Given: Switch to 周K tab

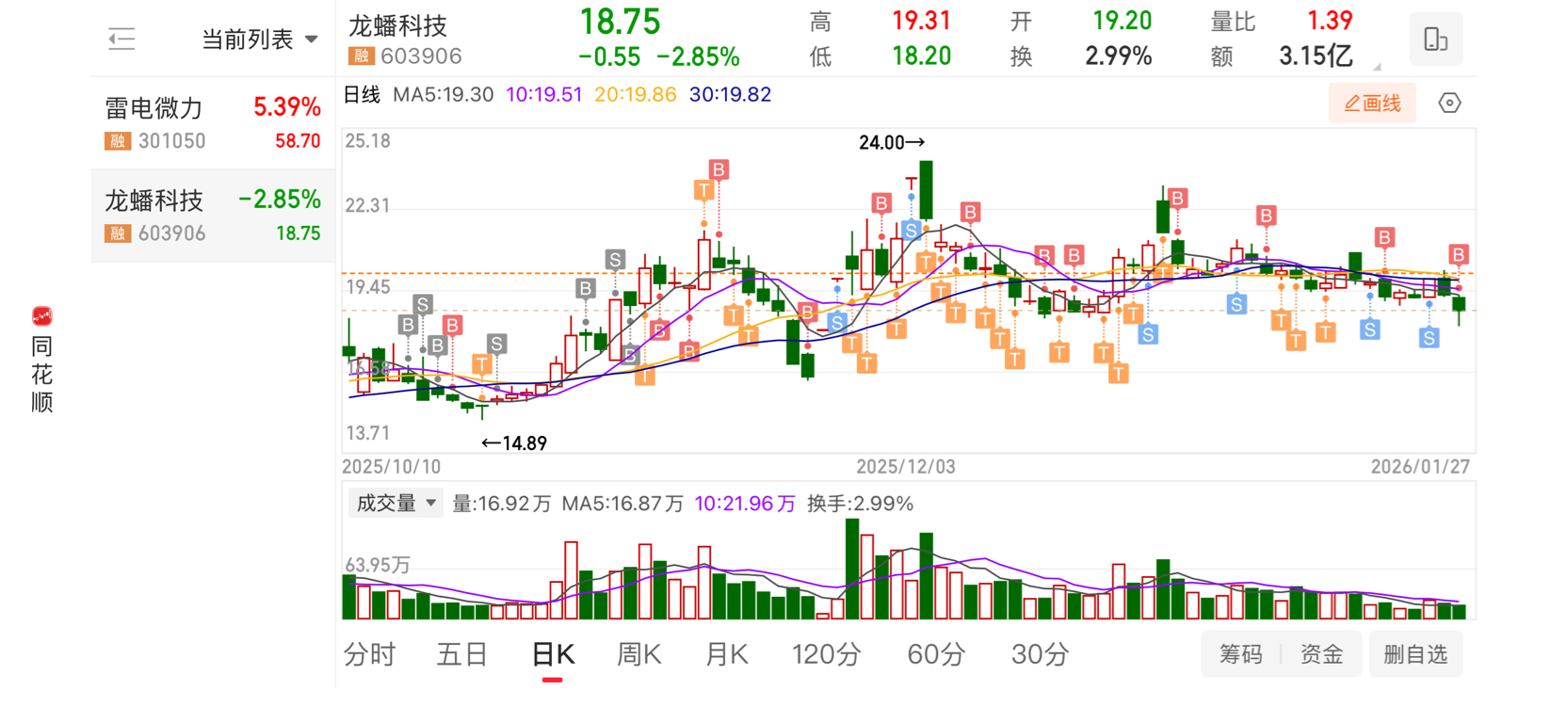Looking at the screenshot, I should [x=639, y=654].
